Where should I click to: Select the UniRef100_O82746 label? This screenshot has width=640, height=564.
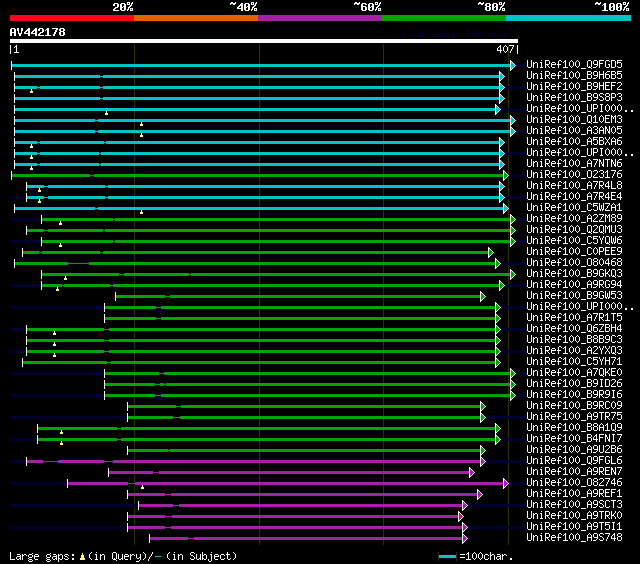pos(574,483)
